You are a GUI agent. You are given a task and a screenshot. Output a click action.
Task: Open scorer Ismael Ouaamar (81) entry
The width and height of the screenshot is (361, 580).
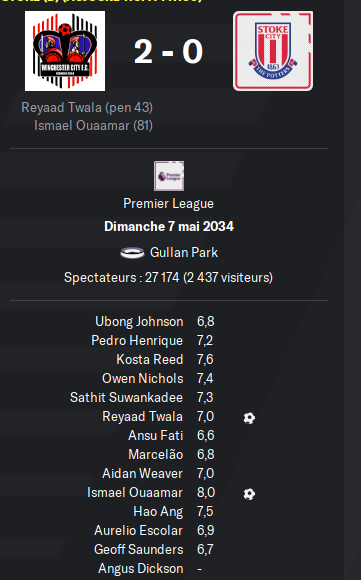[93, 126]
